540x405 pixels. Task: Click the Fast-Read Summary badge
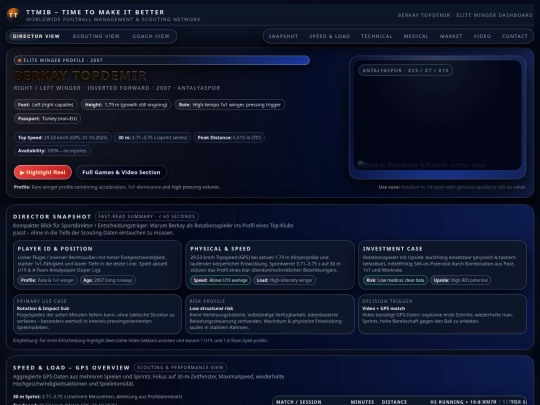(147, 216)
